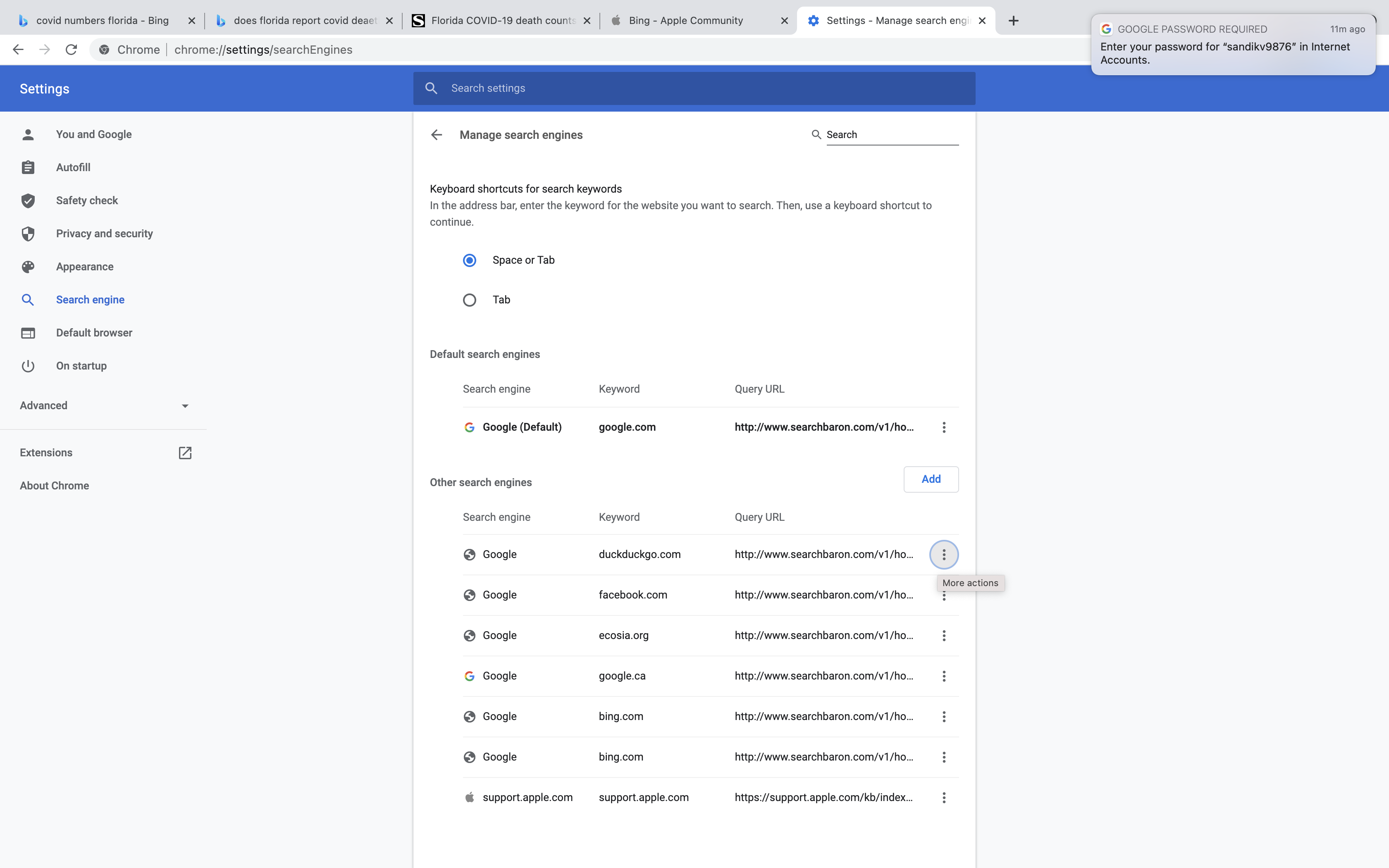
Task: Click the browser back arrow icon
Action: click(x=18, y=50)
